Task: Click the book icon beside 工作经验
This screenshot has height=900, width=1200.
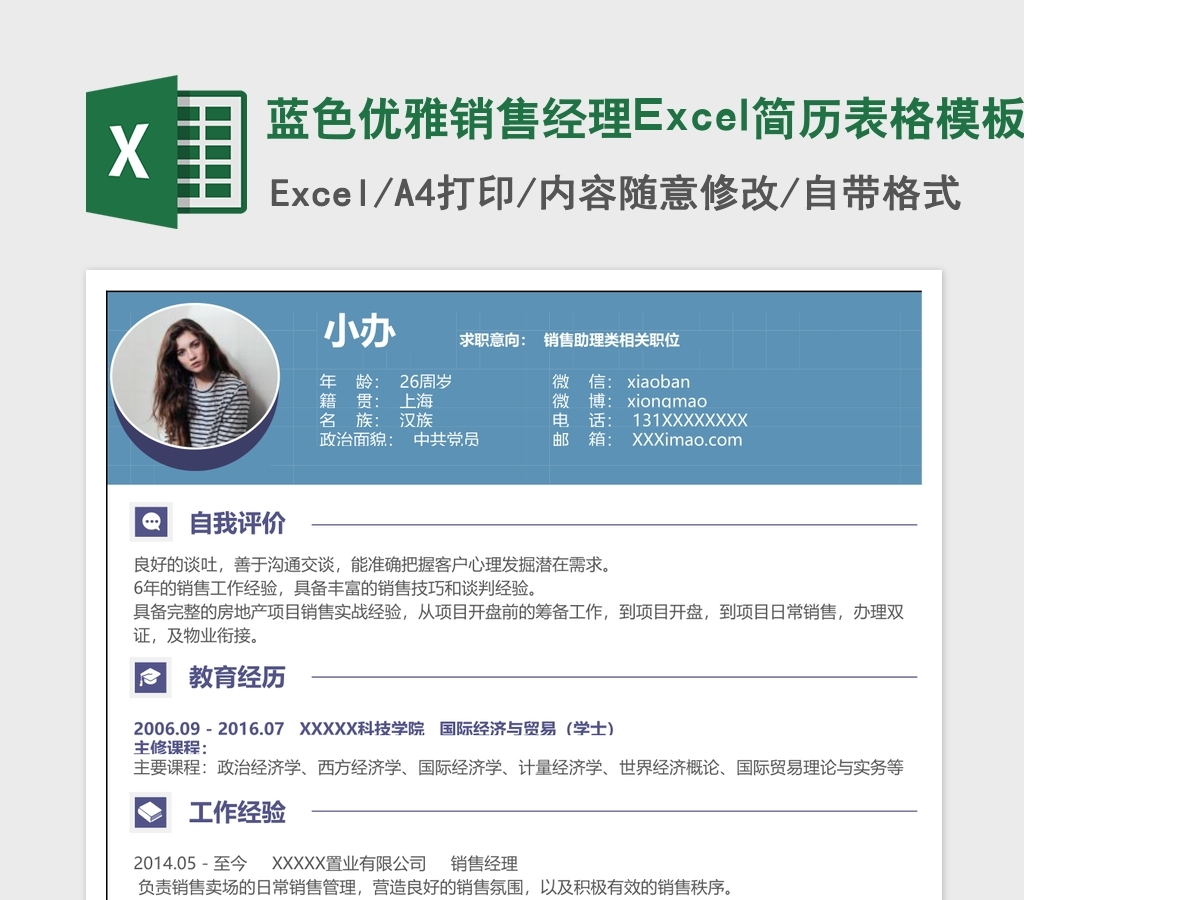Action: pos(151,812)
